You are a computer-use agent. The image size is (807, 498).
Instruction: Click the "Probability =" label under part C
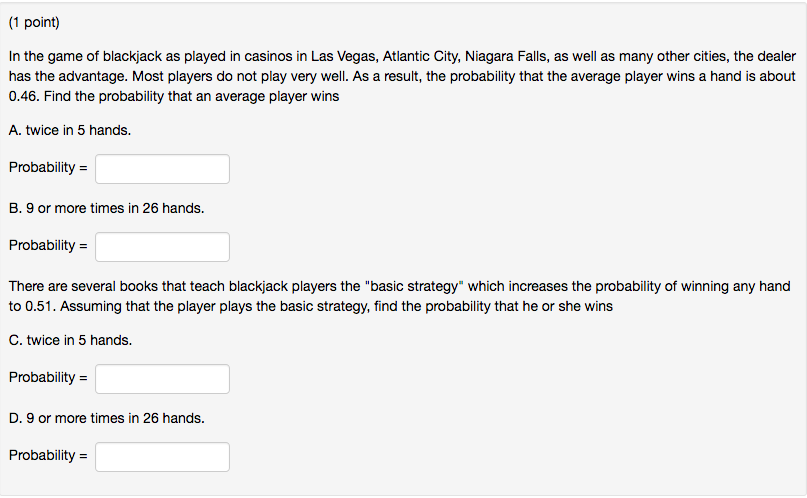pyautogui.click(x=48, y=377)
